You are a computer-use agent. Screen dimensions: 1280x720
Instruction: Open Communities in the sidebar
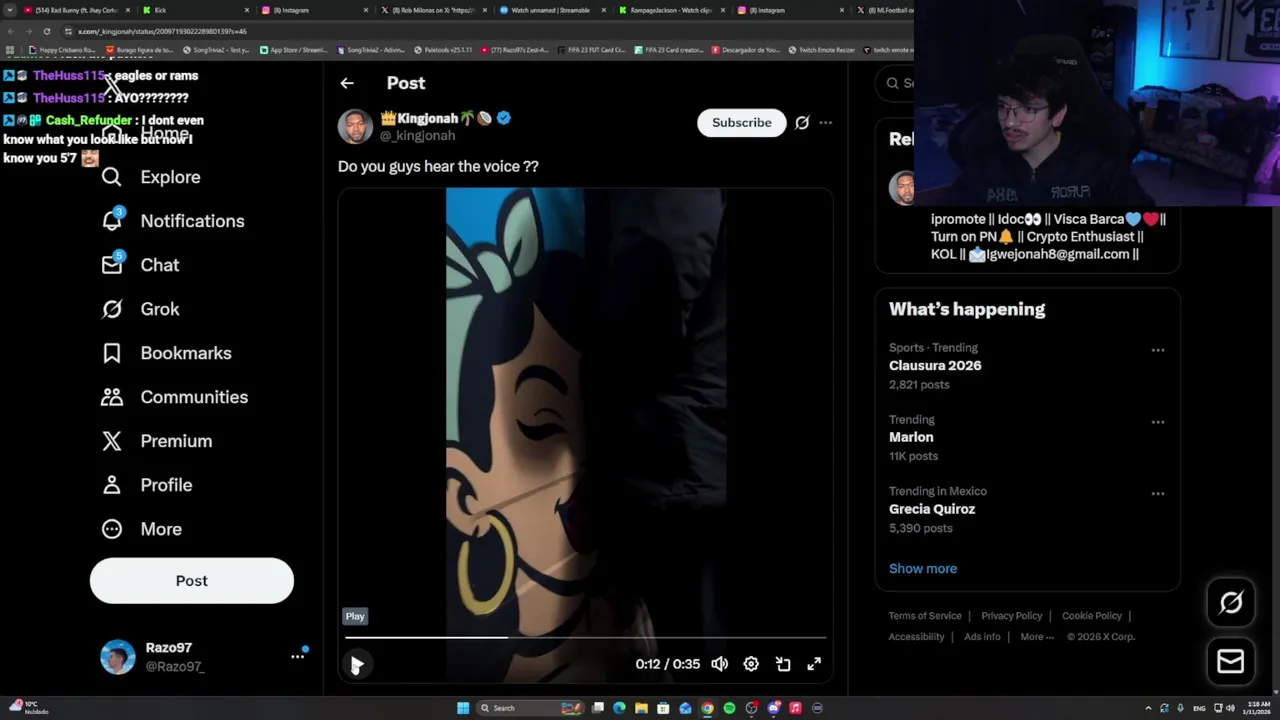pyautogui.click(x=174, y=397)
